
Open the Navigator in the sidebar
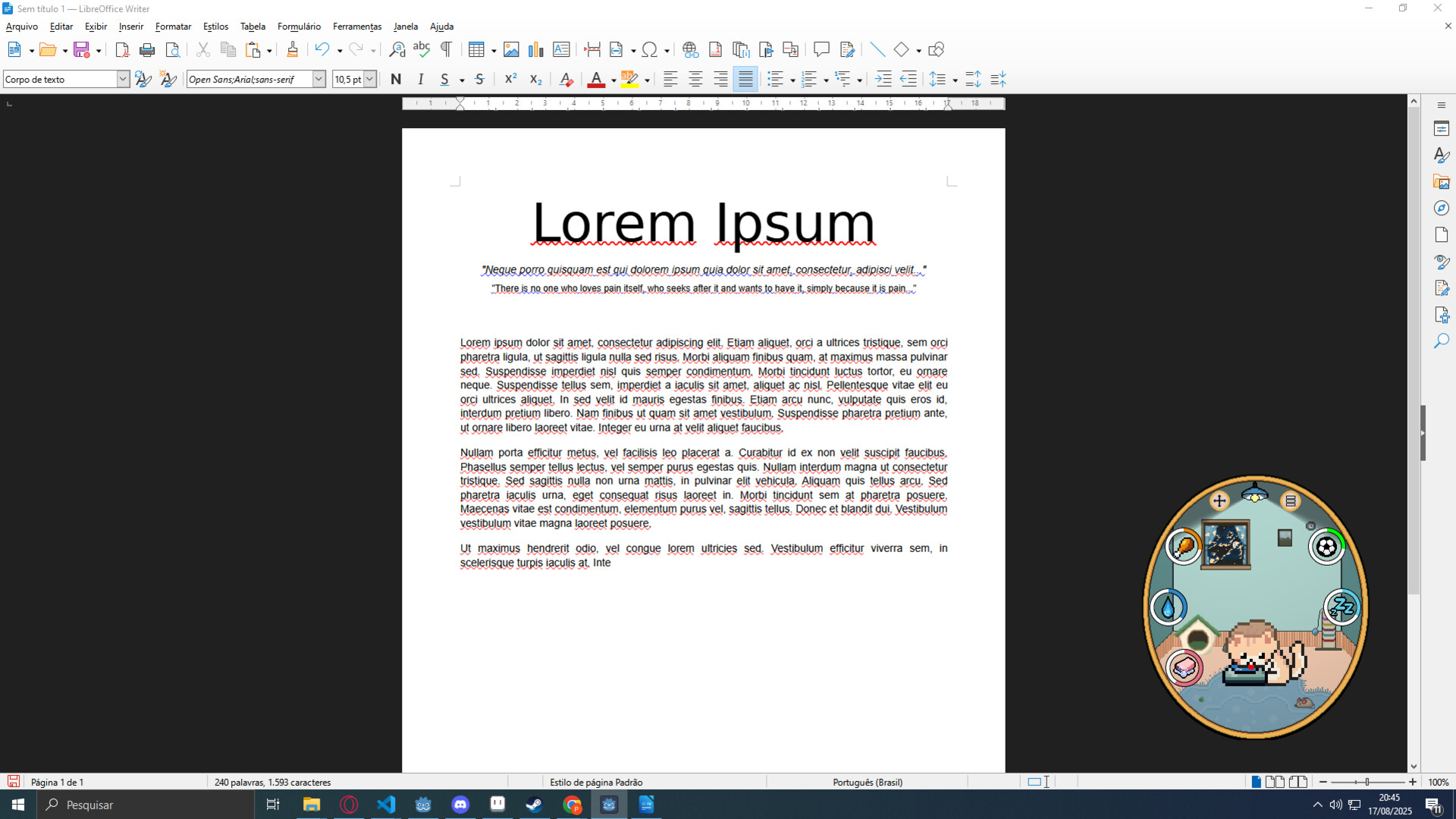coord(1442,208)
